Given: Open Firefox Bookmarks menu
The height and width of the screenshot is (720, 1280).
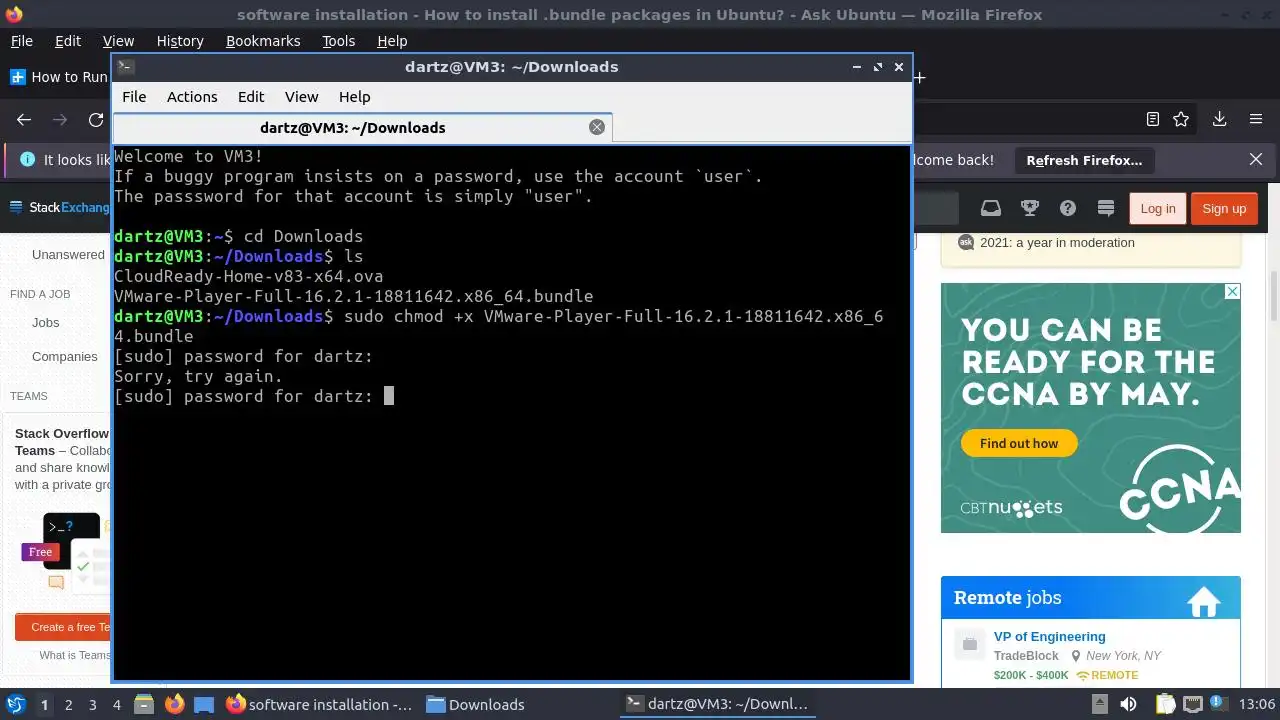Looking at the screenshot, I should click(263, 41).
